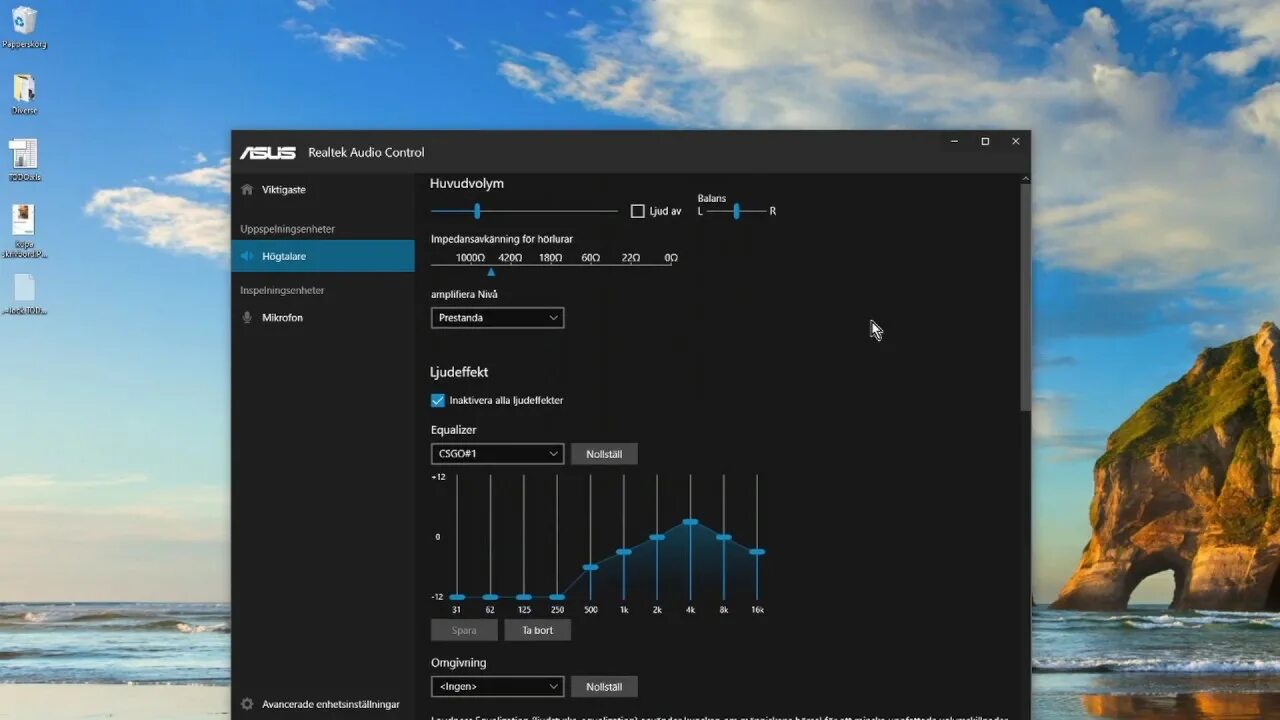Click the 500 Hz equalizer slider handle
Screen dimensions: 1280x720
pyautogui.click(x=590, y=567)
